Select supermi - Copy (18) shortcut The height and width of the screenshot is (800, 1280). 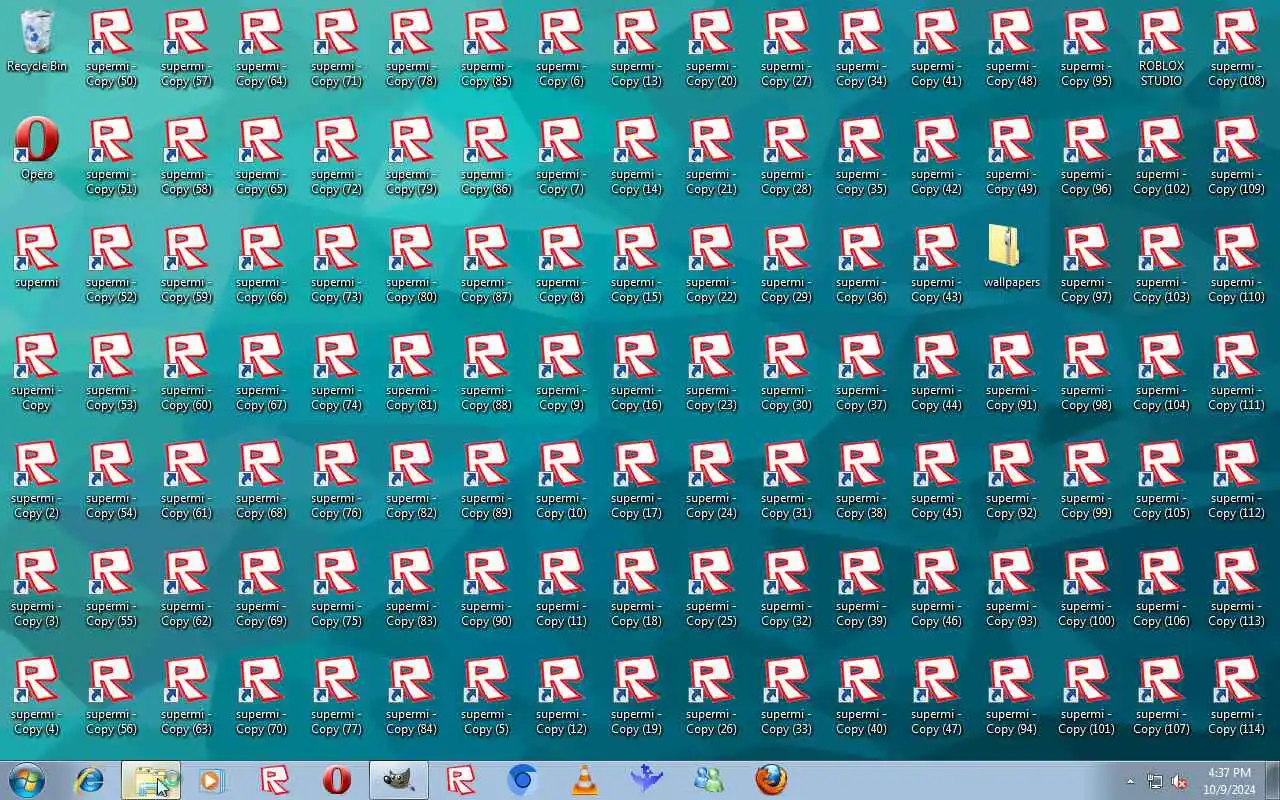(x=637, y=588)
